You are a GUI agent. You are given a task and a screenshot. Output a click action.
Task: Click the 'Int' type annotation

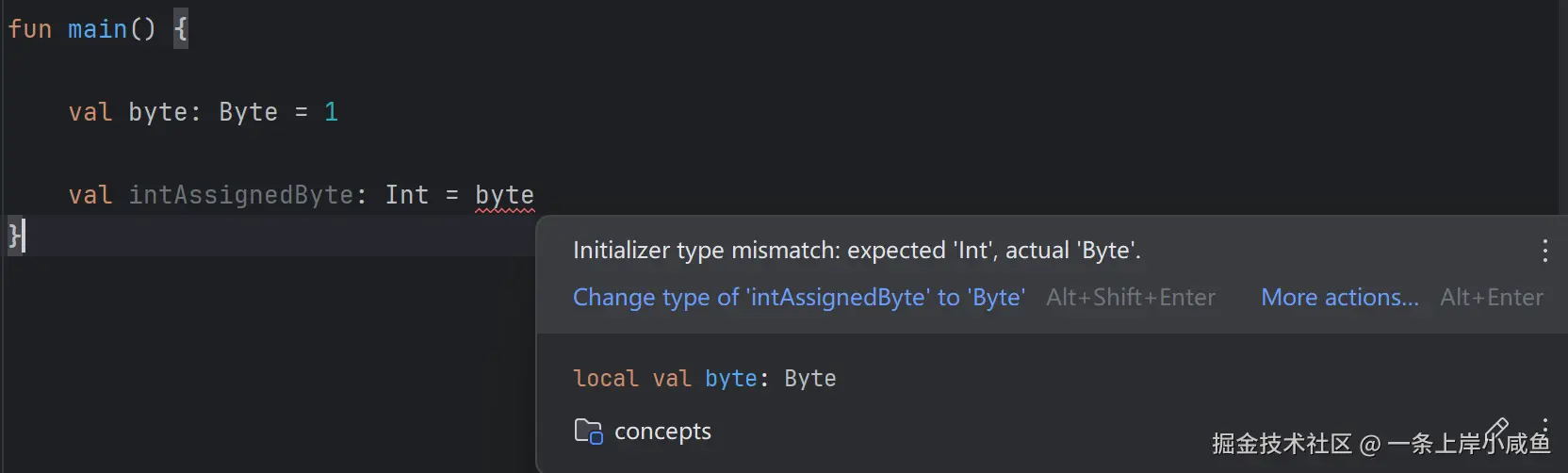tap(406, 195)
